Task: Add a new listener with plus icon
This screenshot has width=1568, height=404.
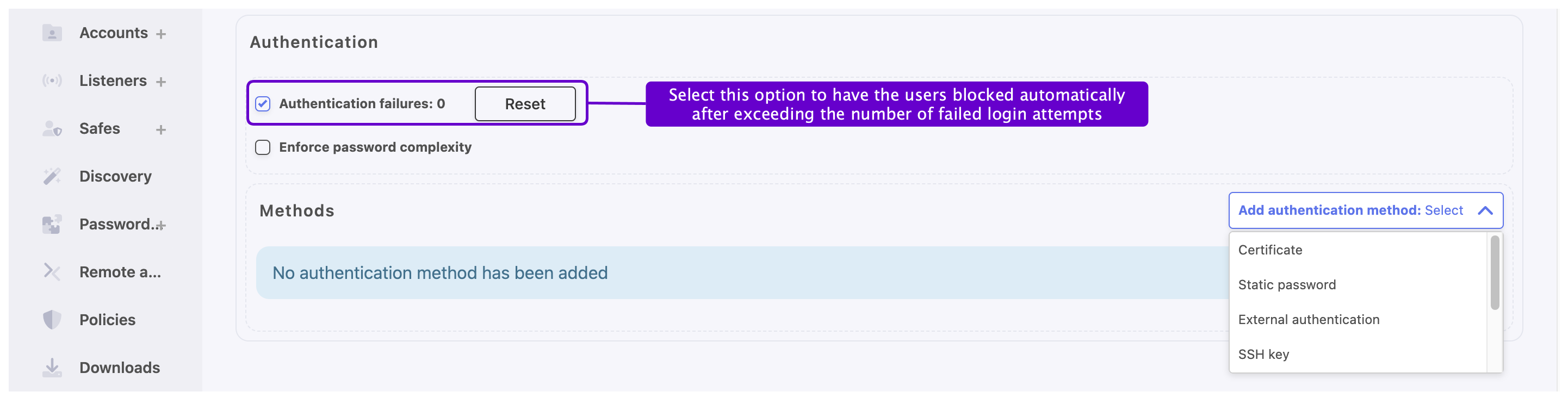Action: tap(160, 82)
